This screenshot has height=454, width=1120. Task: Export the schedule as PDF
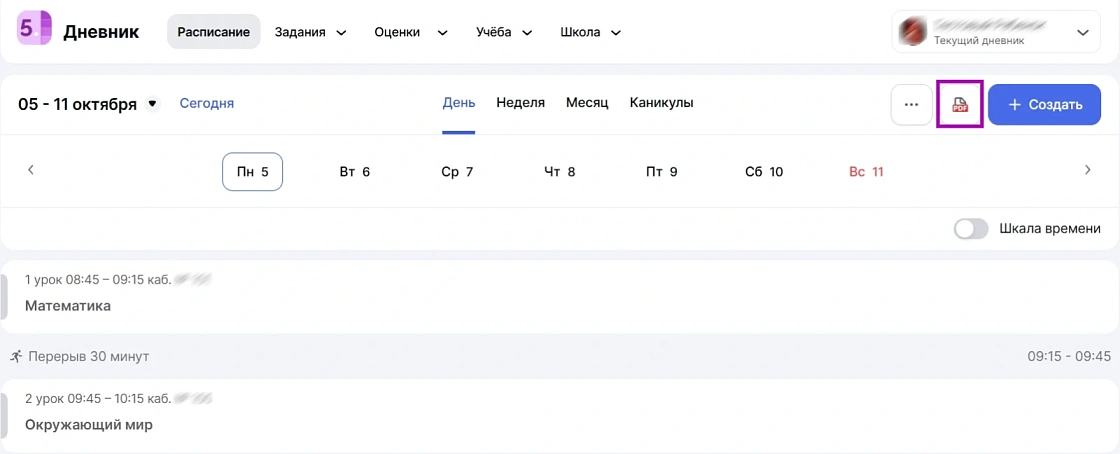click(960, 105)
